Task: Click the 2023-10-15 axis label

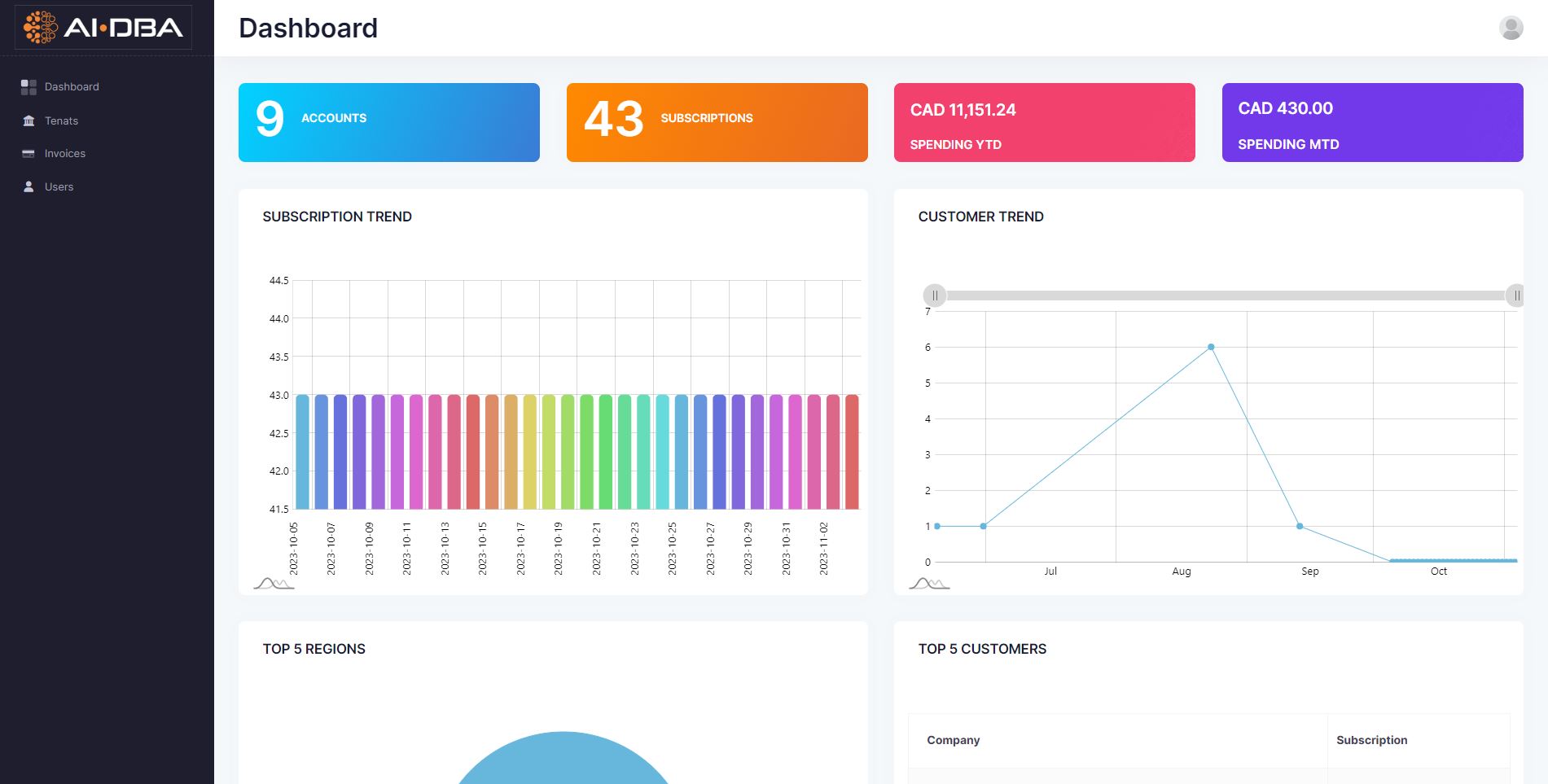Action: click(x=483, y=549)
